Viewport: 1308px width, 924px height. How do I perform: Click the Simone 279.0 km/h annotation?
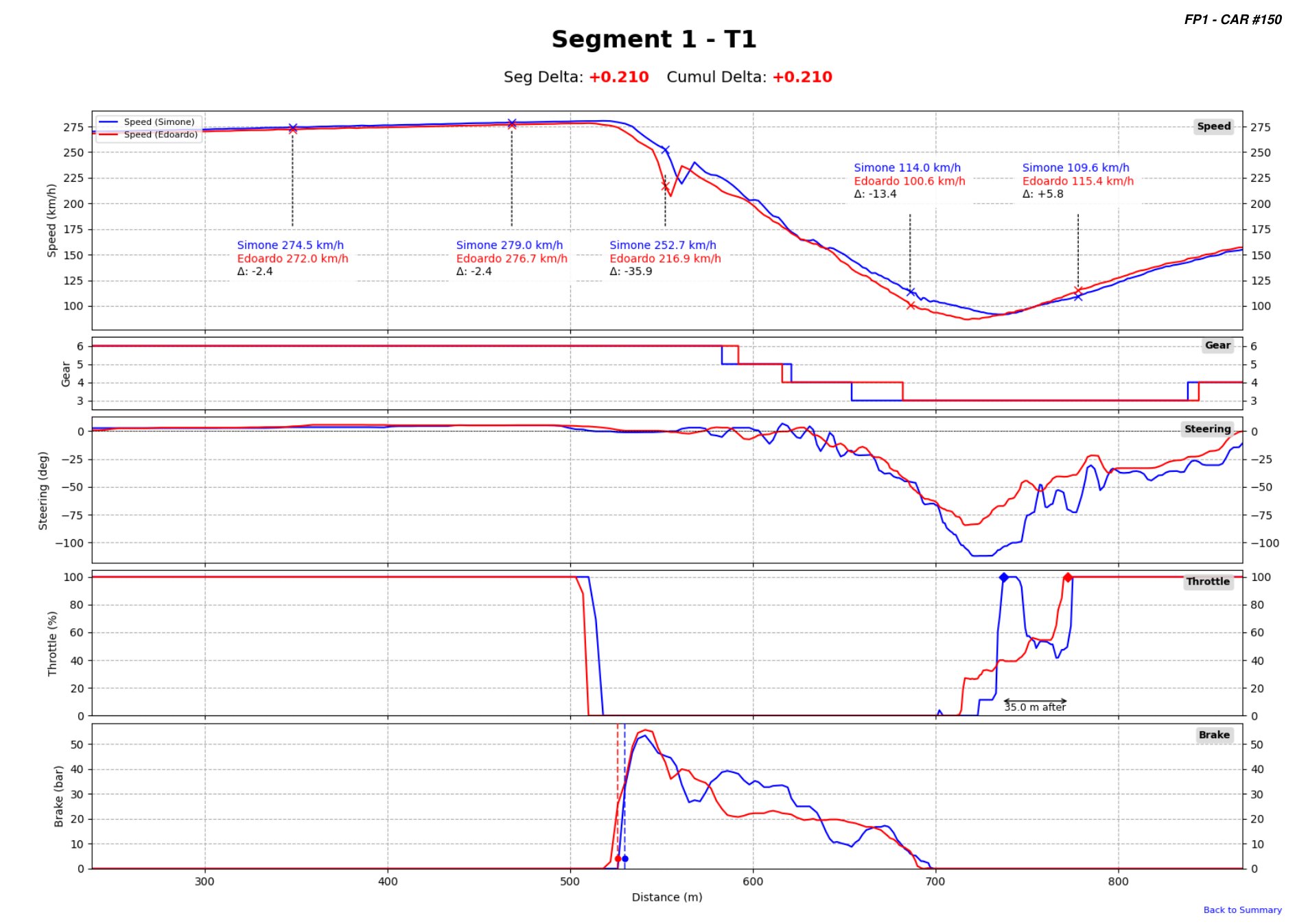pos(509,245)
